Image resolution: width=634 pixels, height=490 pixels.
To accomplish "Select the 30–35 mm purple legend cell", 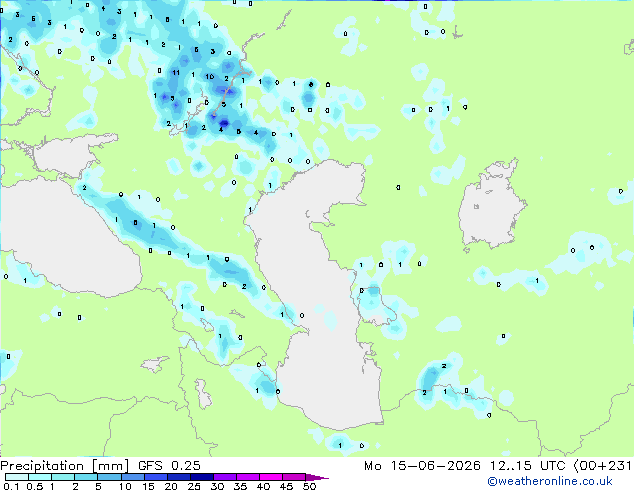I will (225, 477).
